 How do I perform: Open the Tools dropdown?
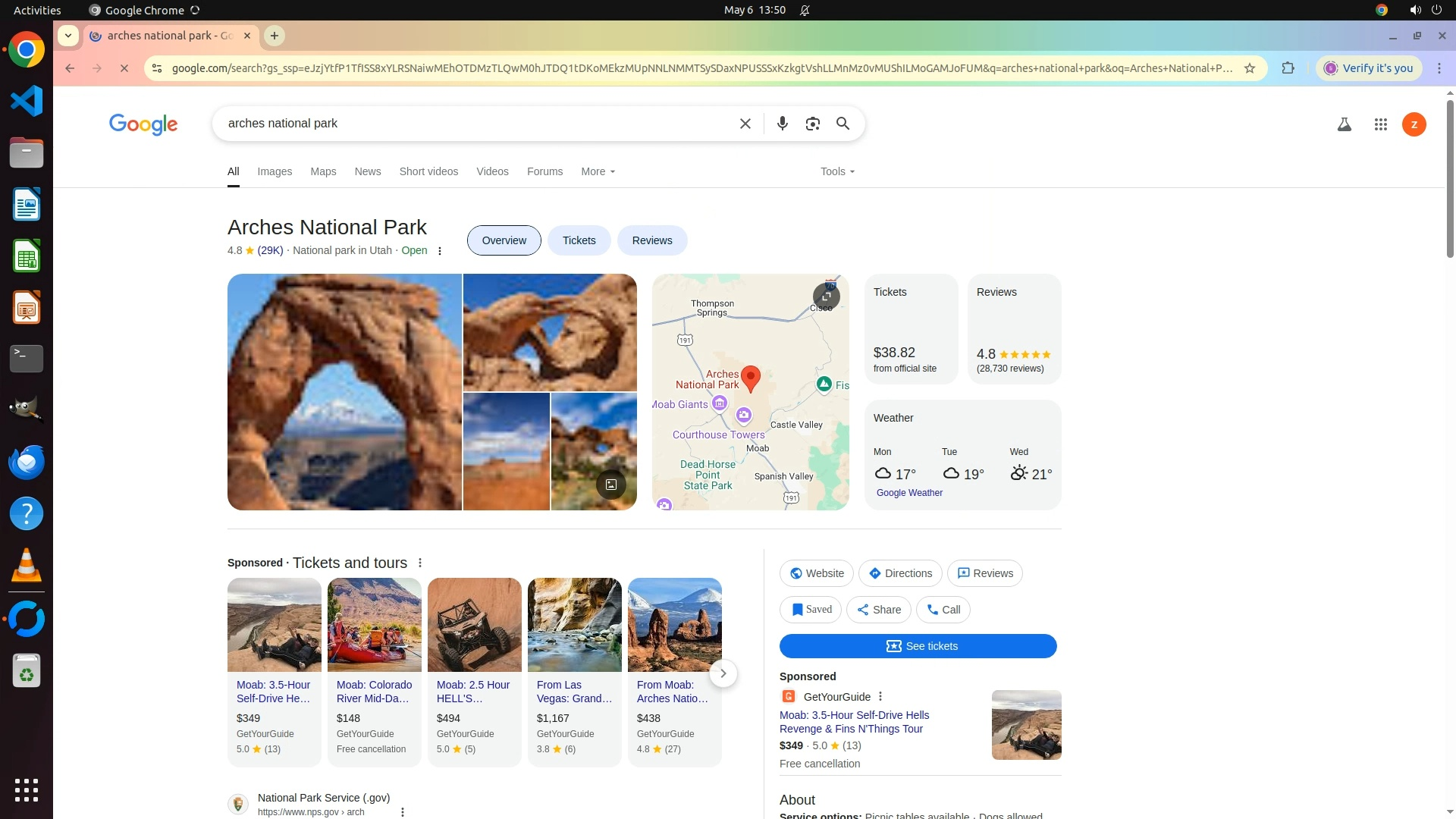coord(837,171)
